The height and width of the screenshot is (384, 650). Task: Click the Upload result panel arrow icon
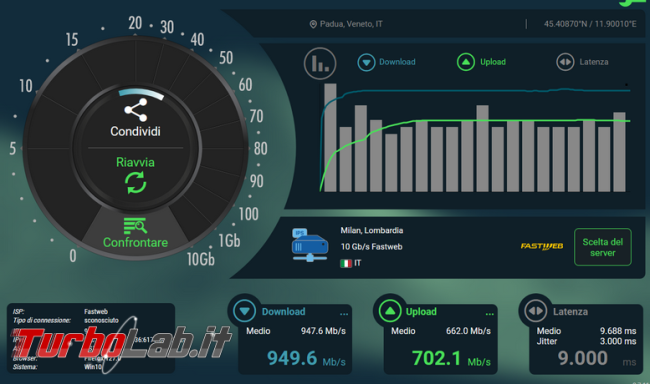point(390,311)
